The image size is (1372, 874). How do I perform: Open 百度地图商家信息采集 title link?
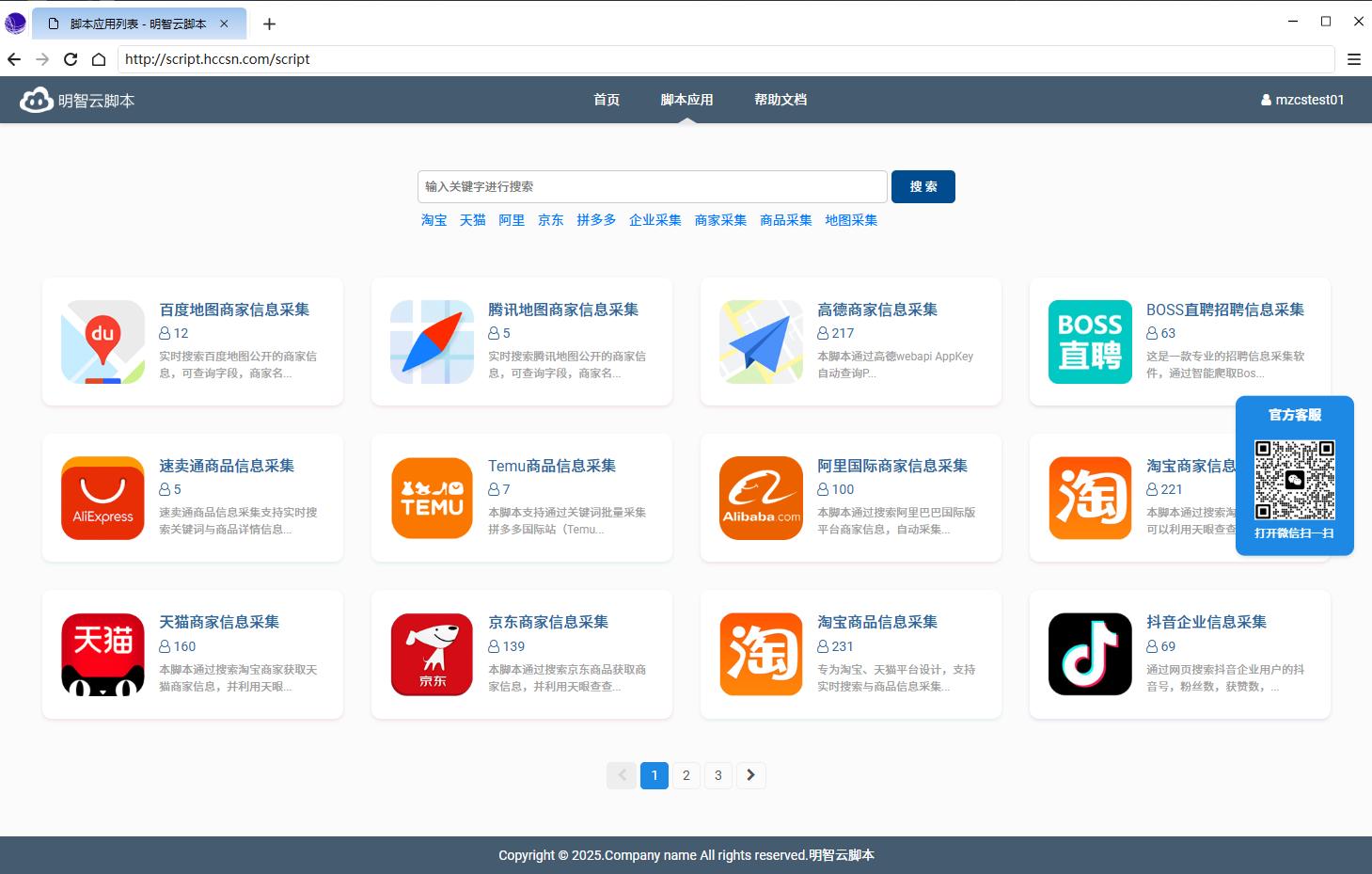tap(234, 310)
